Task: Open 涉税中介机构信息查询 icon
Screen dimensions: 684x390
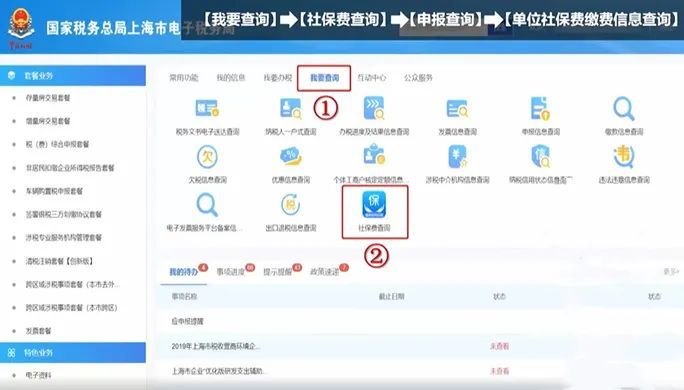Action: click(x=457, y=157)
